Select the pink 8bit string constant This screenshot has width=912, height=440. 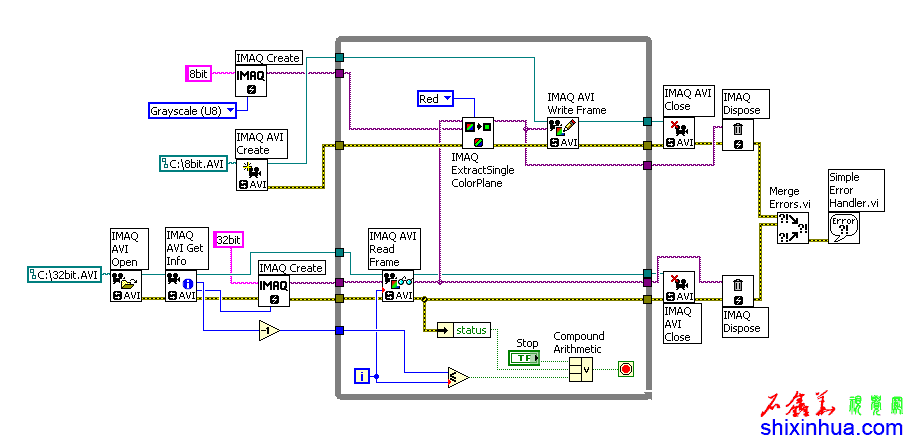199,73
